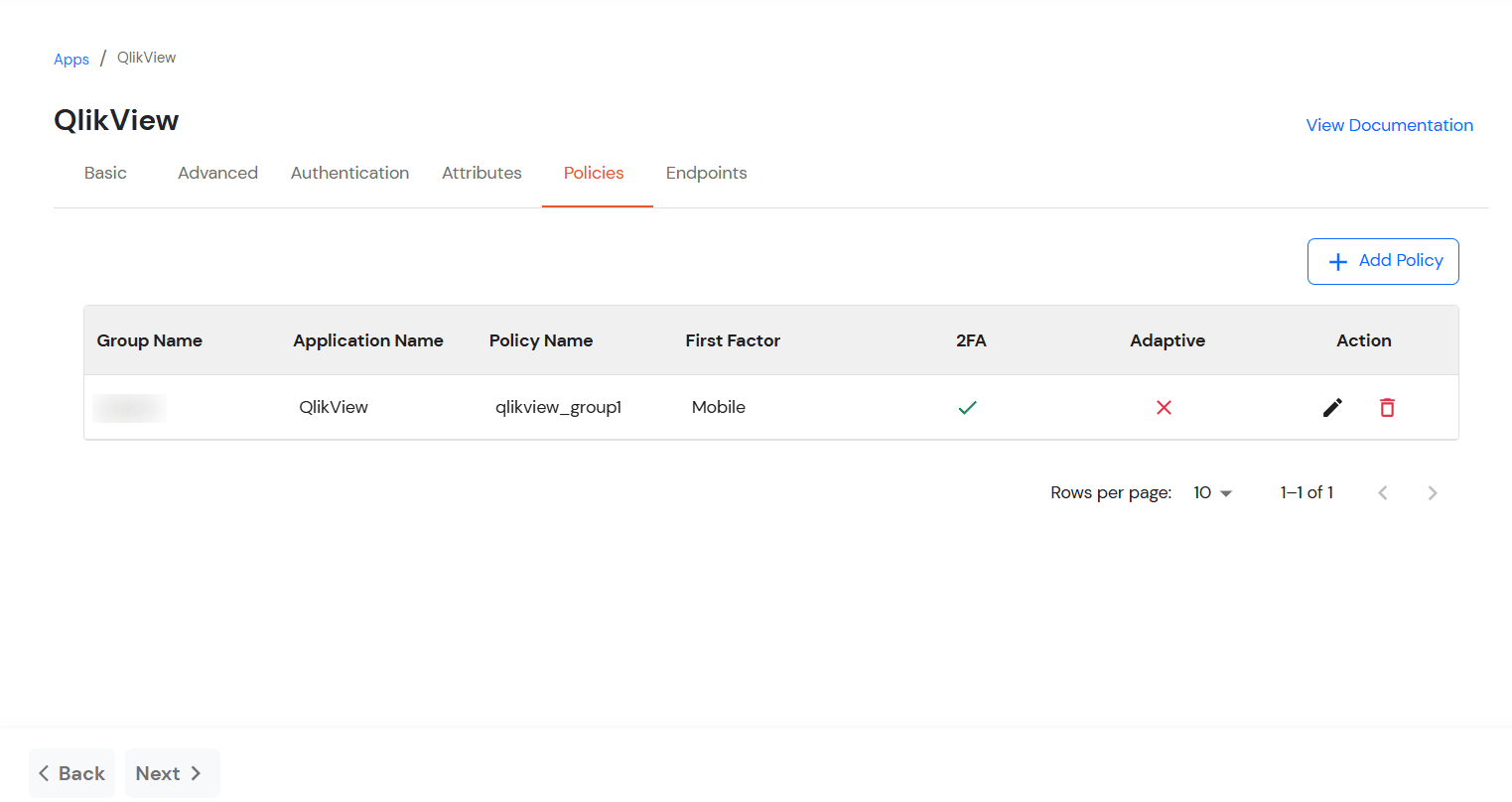Image resolution: width=1512 pixels, height=802 pixels.
Task: Click the First Factor column header
Action: click(x=733, y=340)
